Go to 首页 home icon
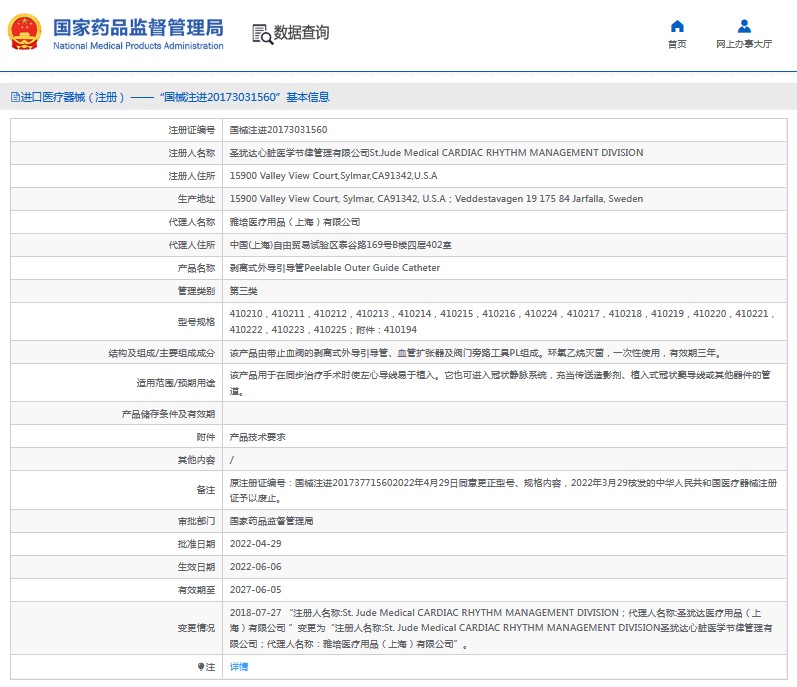The image size is (797, 687). point(677,26)
